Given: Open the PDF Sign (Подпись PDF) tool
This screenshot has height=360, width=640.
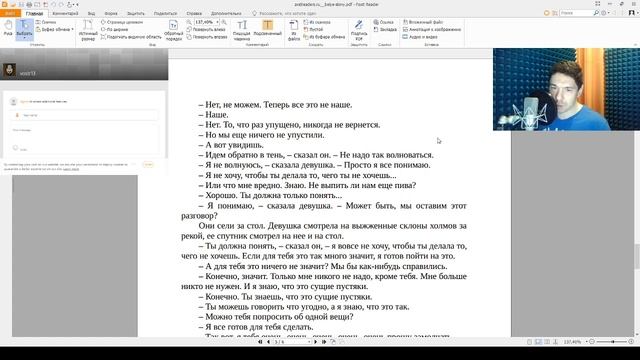Looking at the screenshot, I should [359, 30].
